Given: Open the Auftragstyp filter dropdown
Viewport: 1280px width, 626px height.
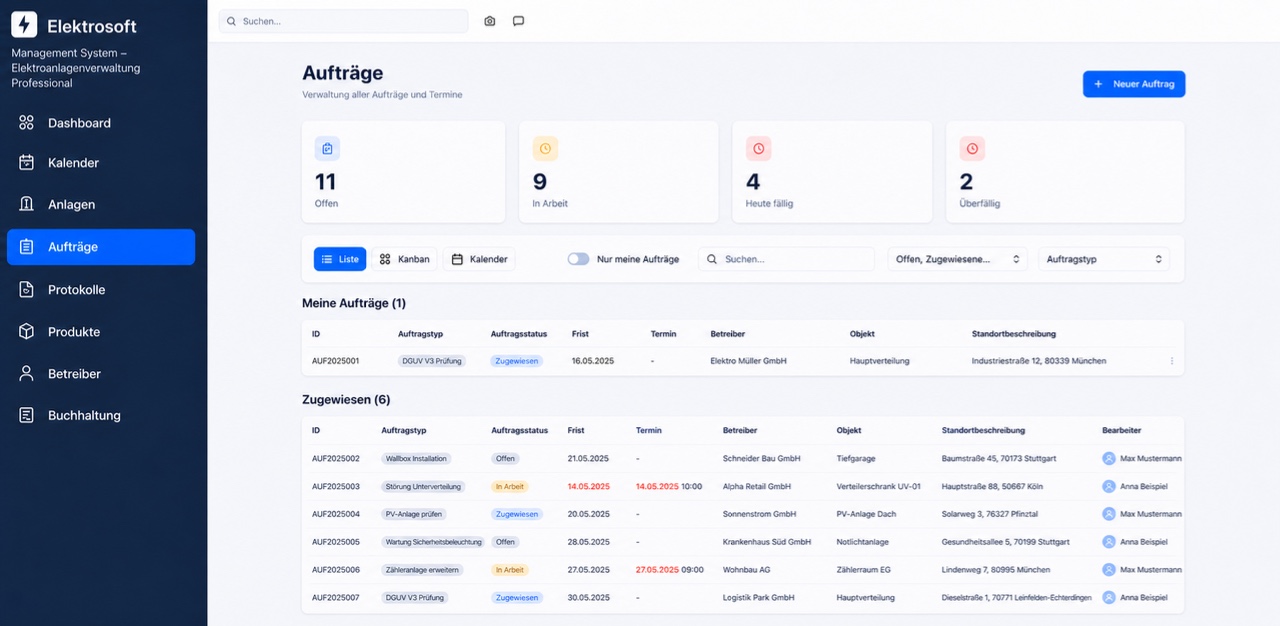Looking at the screenshot, I should point(1104,259).
